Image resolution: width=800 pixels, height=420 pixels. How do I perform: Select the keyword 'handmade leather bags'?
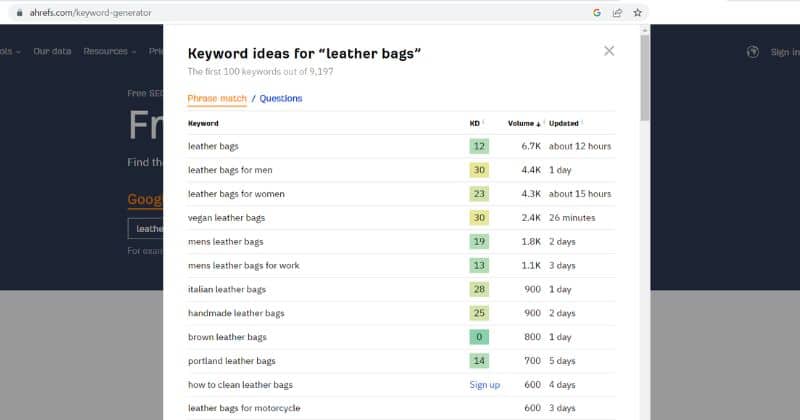[236, 313]
